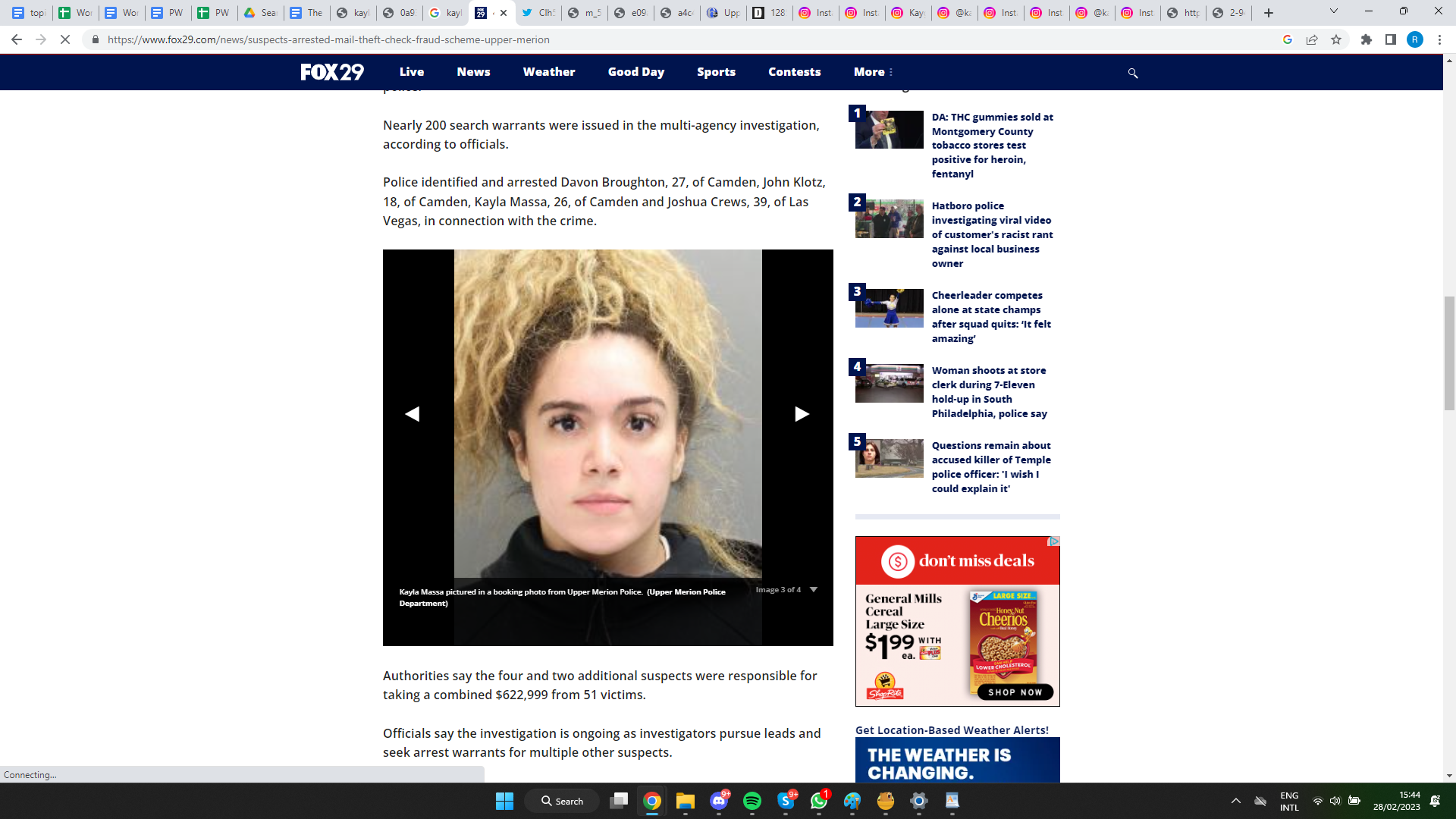The height and width of the screenshot is (819, 1456).
Task: Click the browser forward arrow
Action: click(x=41, y=39)
